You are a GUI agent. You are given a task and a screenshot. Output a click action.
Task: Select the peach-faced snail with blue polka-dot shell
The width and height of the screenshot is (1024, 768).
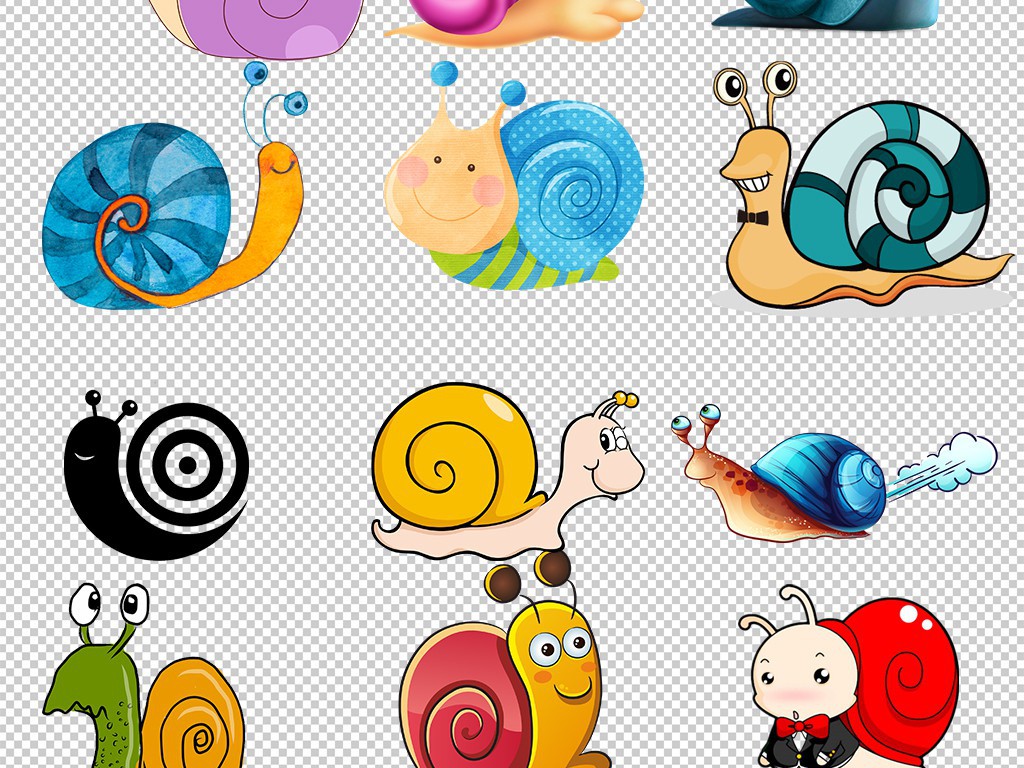point(515,176)
